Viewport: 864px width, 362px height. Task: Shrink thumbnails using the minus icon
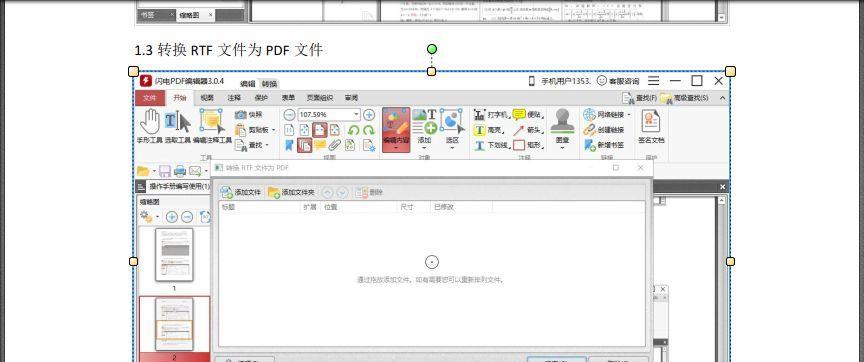pyautogui.click(x=187, y=217)
